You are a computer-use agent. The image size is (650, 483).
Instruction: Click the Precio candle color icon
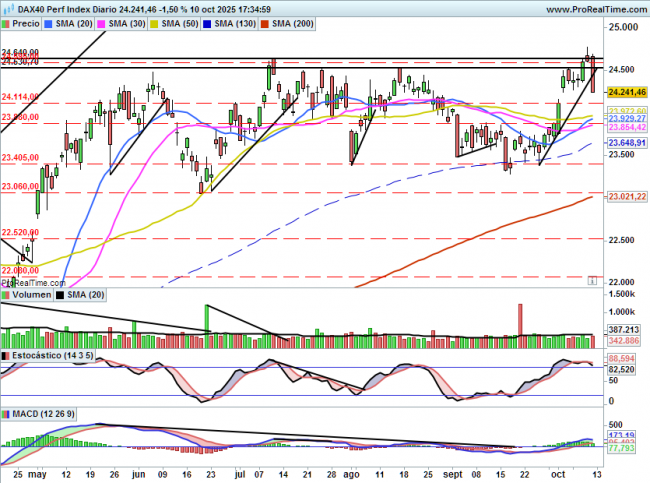coord(7,20)
